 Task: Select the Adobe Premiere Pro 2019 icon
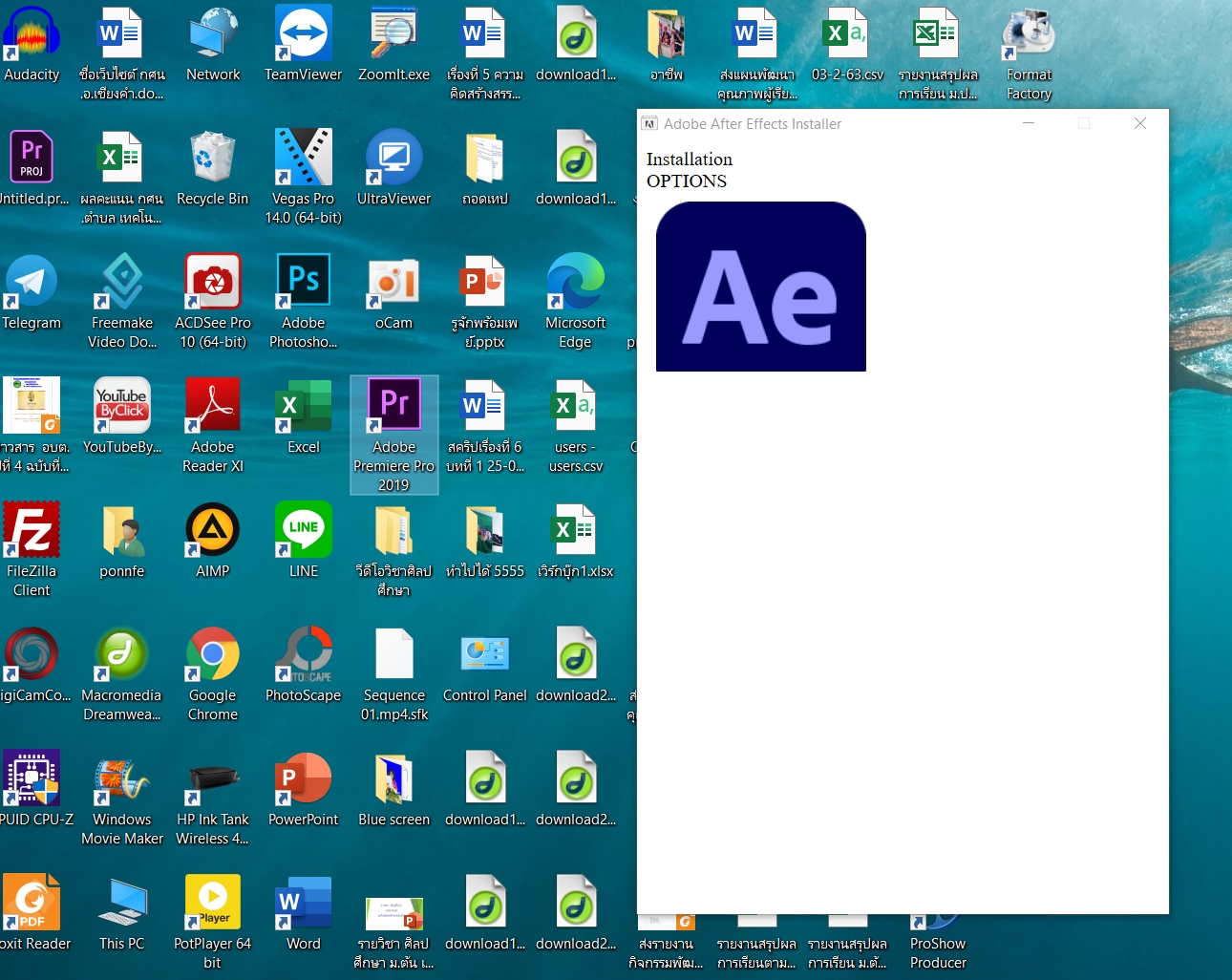(393, 435)
